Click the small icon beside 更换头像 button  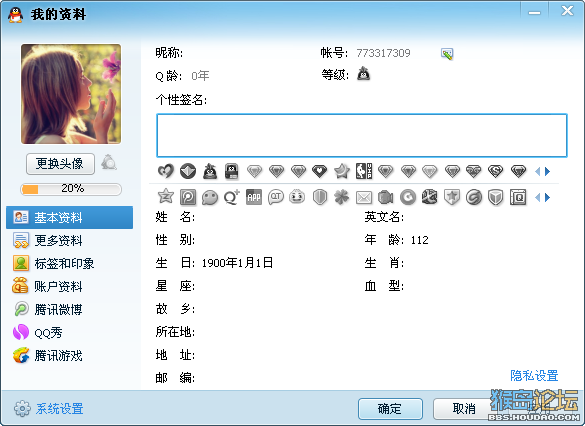[109, 162]
